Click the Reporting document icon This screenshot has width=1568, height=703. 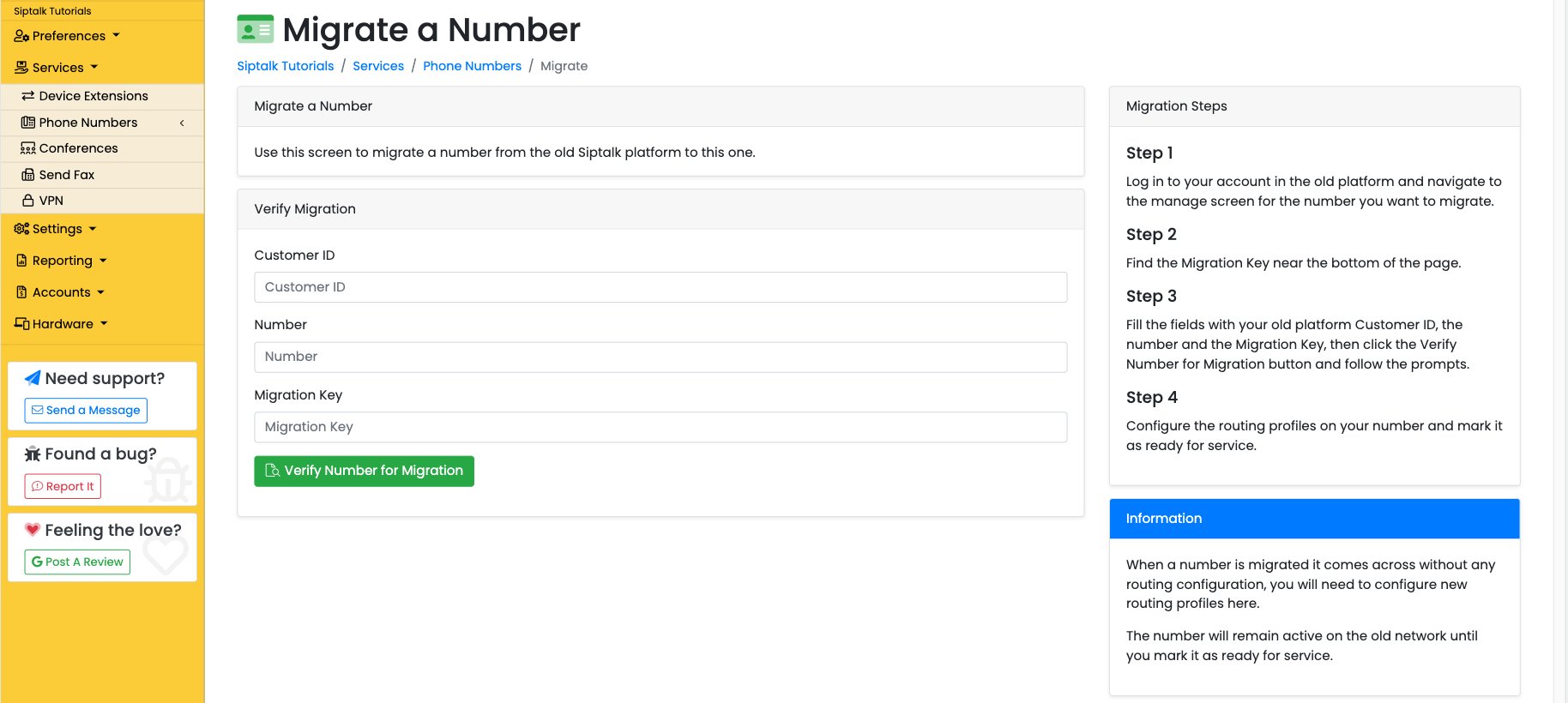[21, 261]
